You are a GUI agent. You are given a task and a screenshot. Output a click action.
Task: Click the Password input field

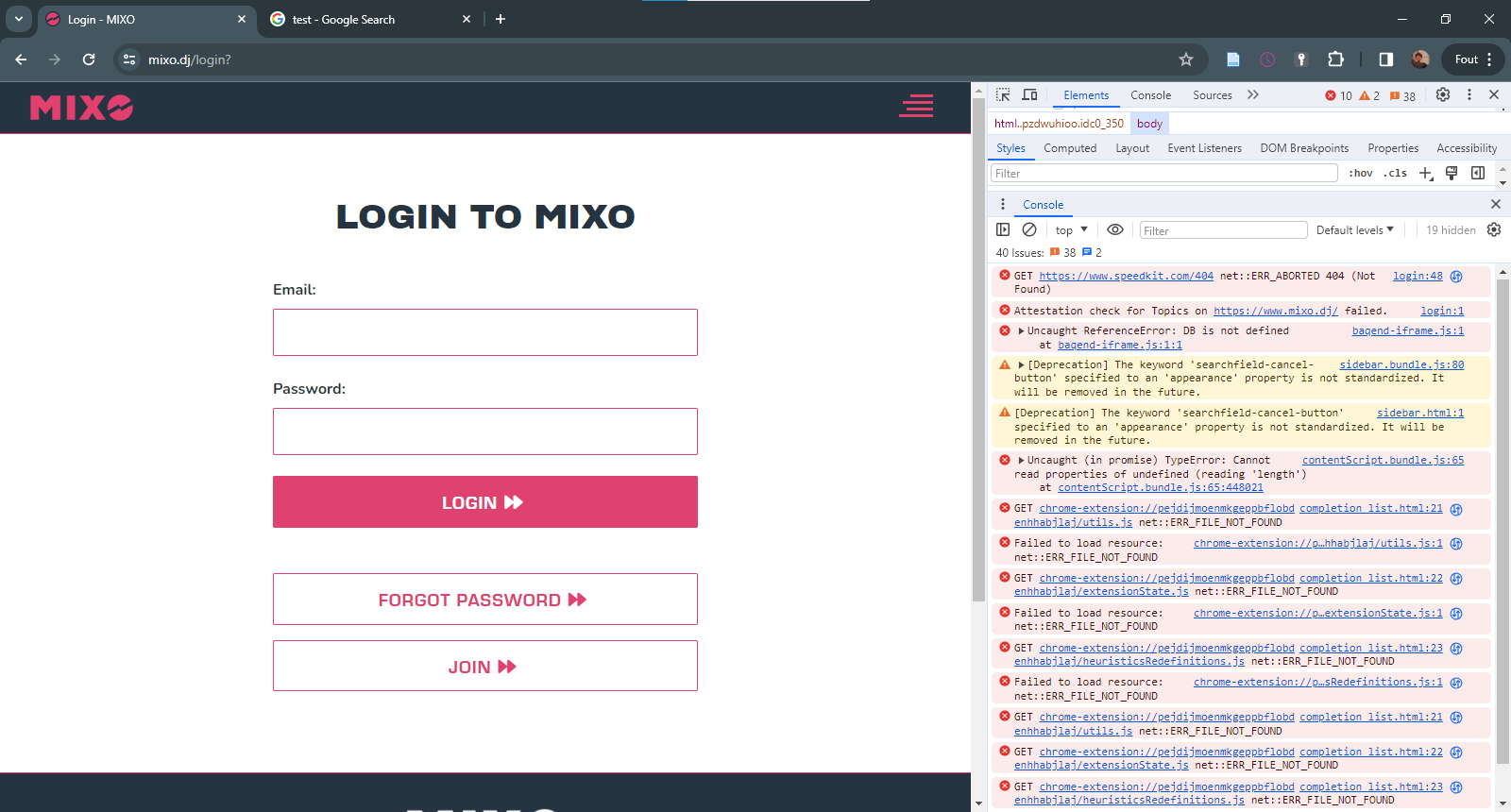click(x=485, y=431)
